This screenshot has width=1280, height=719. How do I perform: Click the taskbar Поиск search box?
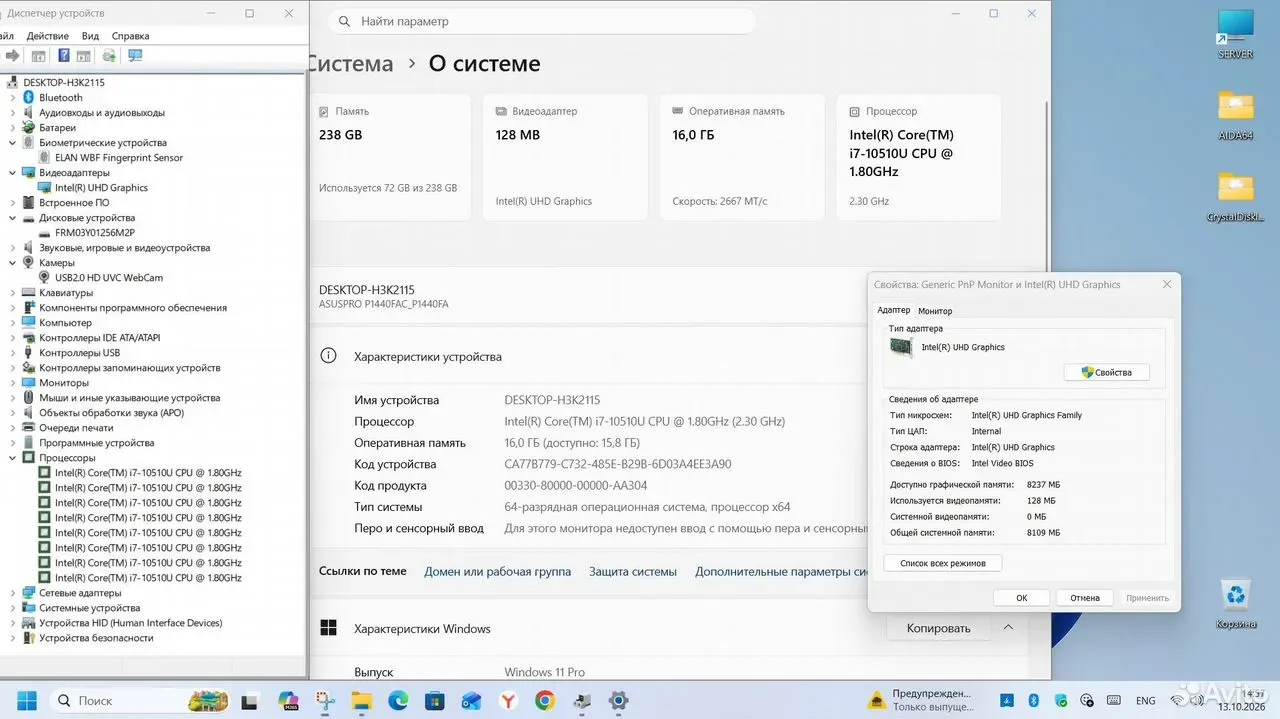tap(139, 700)
